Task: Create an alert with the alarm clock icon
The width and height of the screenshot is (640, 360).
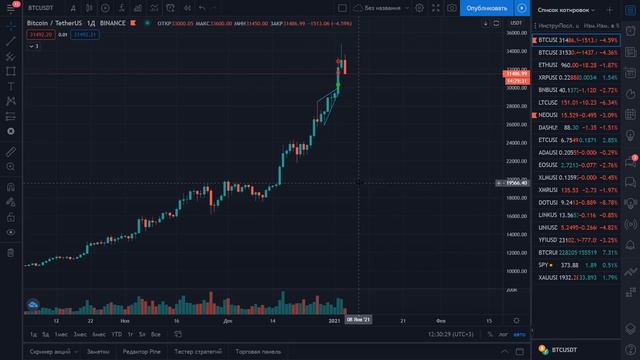Action: [171, 8]
